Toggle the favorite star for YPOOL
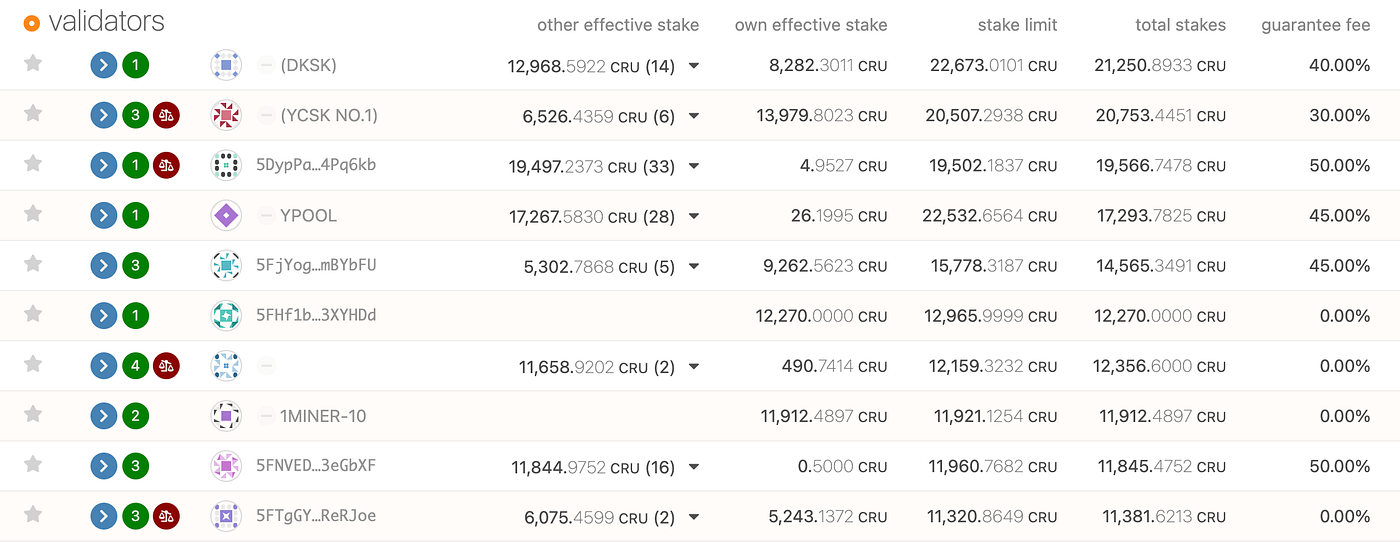Screen dimensions: 1400x542 point(33,214)
